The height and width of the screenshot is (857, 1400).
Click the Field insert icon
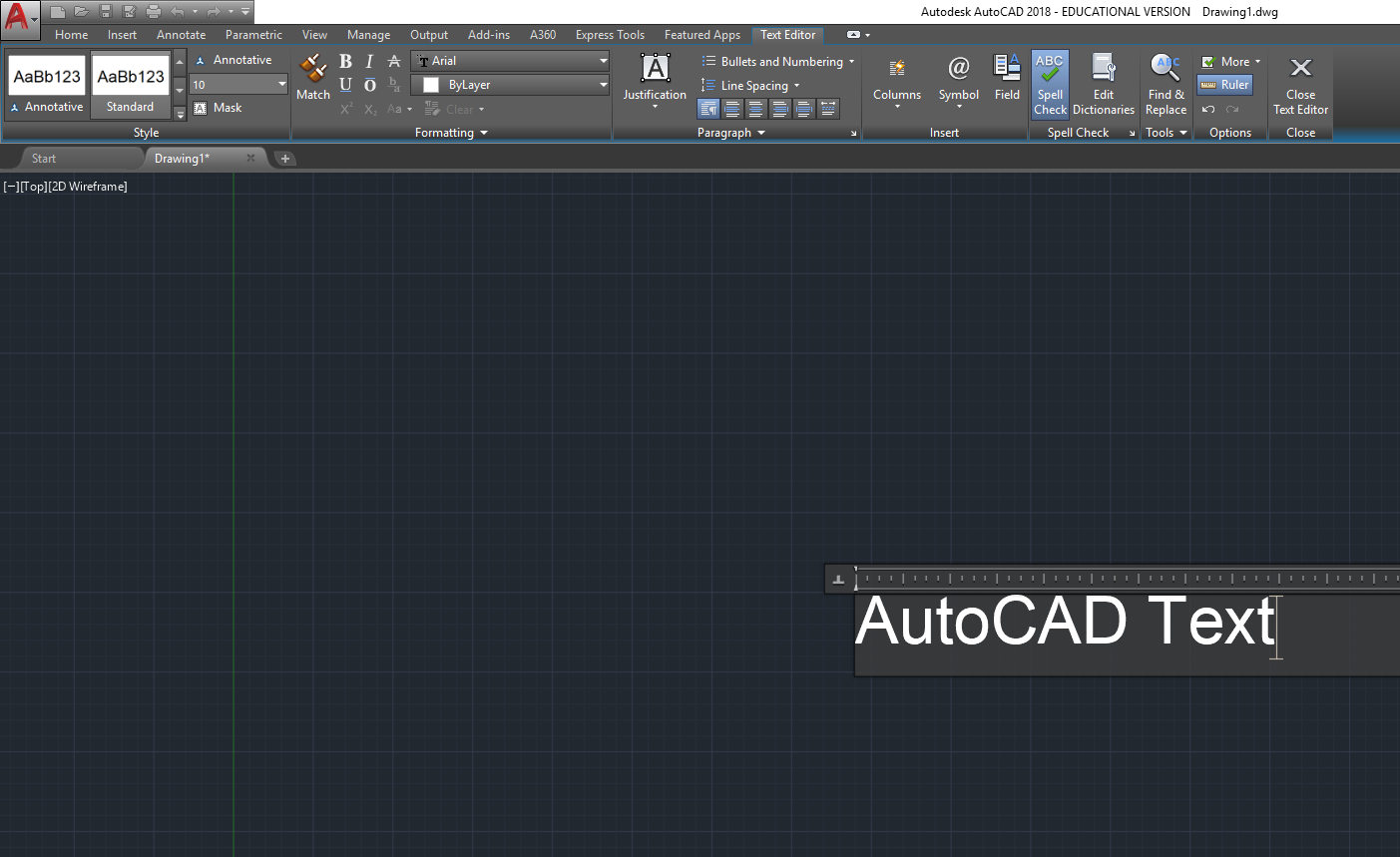pos(1007,78)
